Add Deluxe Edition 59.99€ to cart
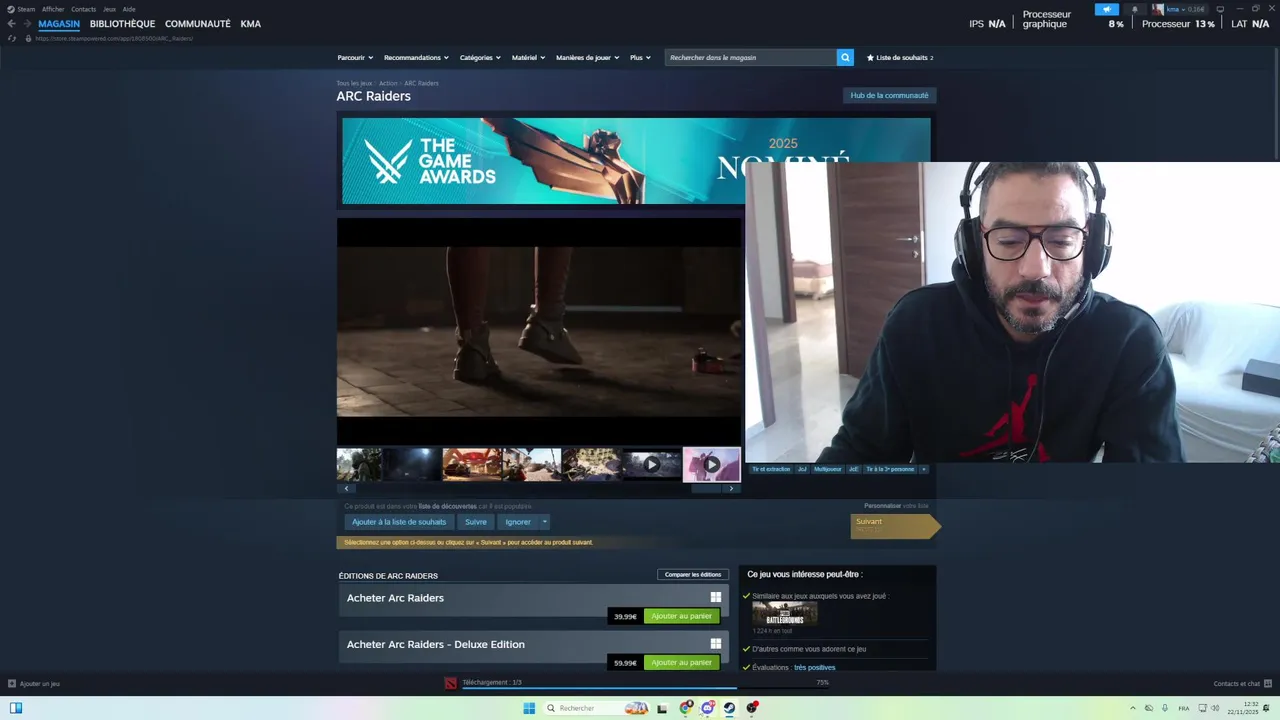1280x720 pixels. pyautogui.click(x=681, y=662)
